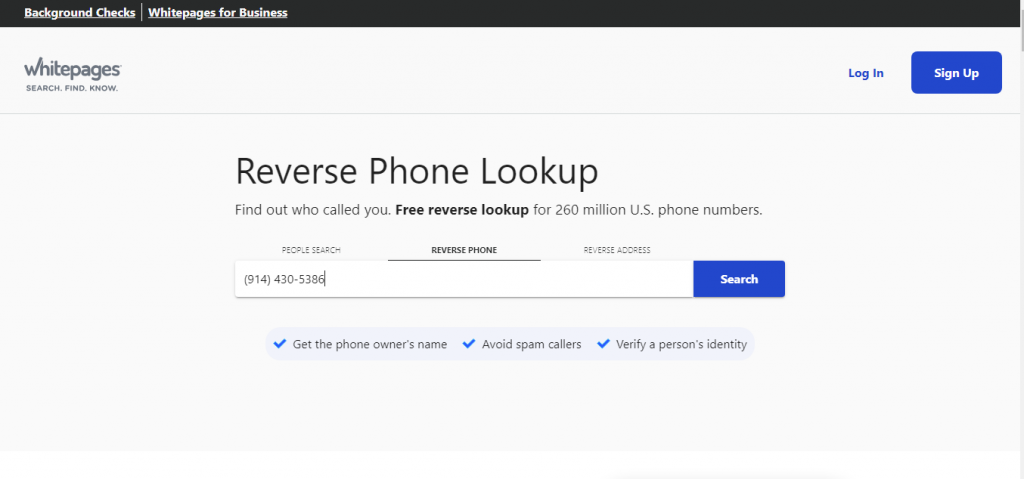Screen dimensions: 1024x479
Task: Click the "Reverse Phone Lookup" heading
Action: tap(416, 171)
